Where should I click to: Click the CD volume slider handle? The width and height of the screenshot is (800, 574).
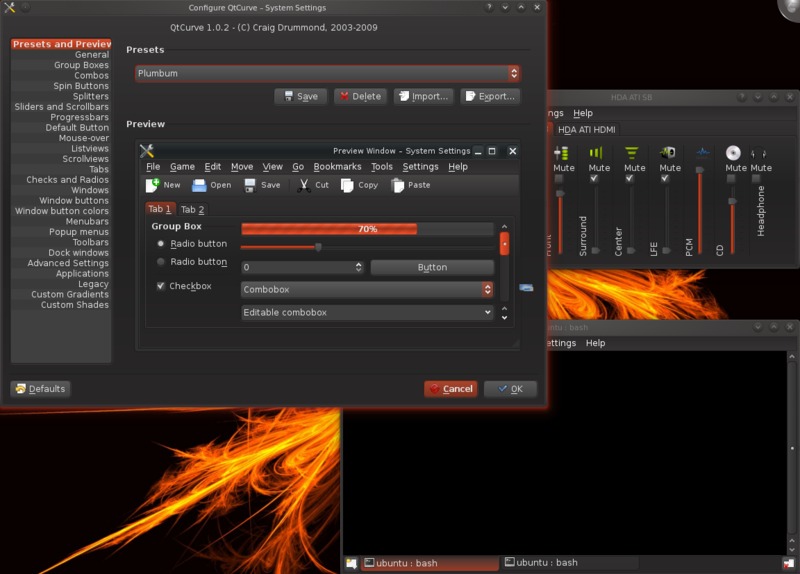733,201
